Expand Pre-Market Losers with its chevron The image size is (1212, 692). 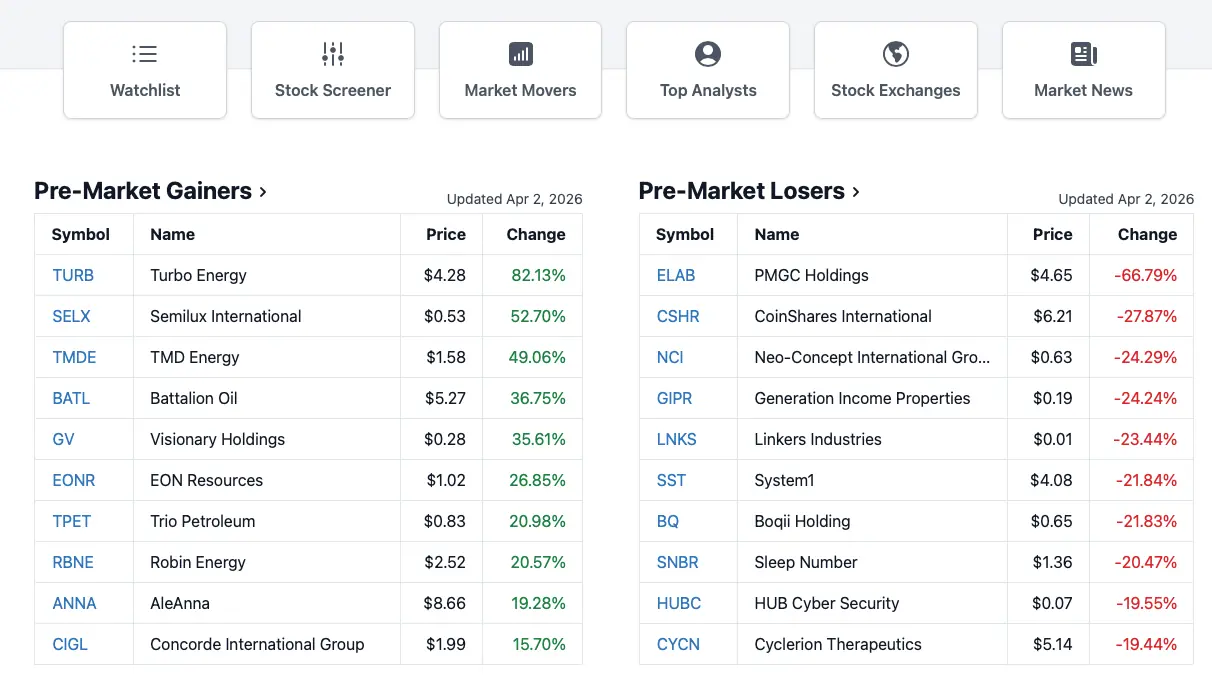click(855, 191)
